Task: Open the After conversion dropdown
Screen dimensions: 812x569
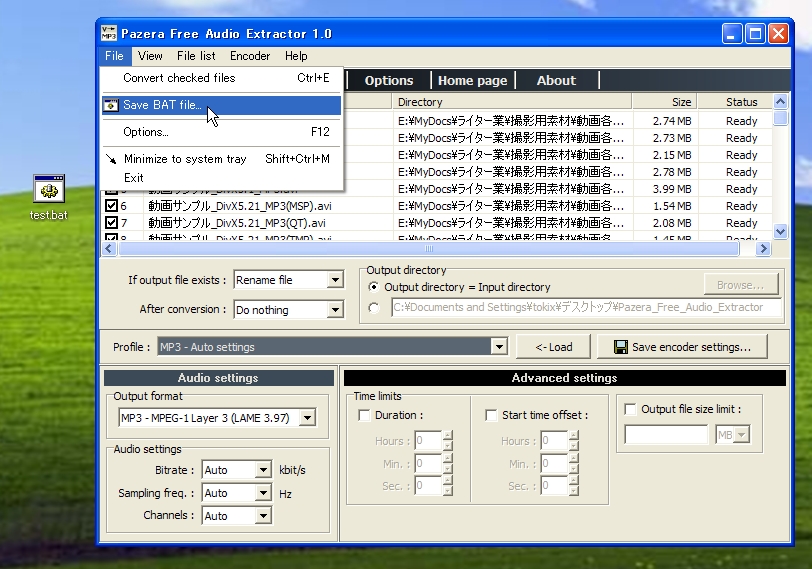Action: click(x=336, y=310)
